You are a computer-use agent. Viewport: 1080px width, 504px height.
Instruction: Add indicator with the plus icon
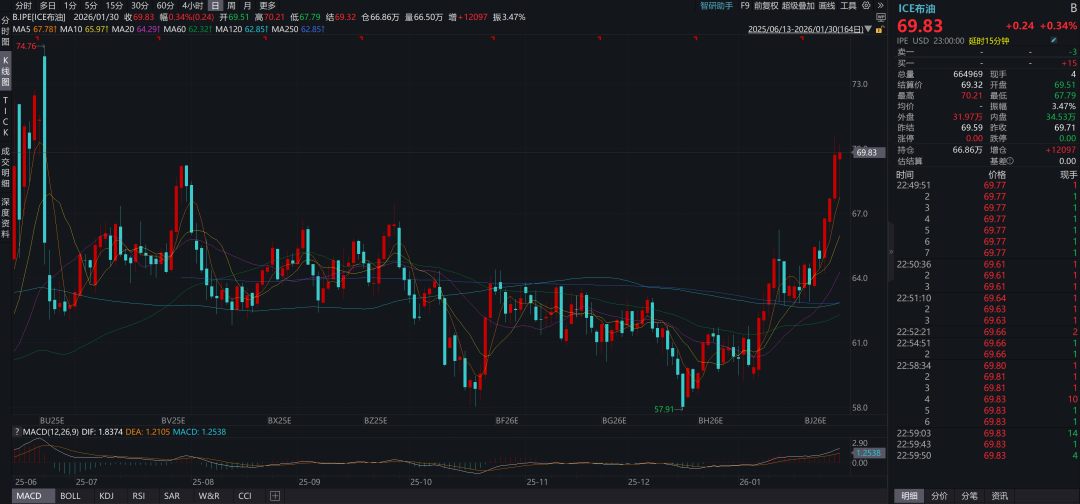(x=275, y=495)
